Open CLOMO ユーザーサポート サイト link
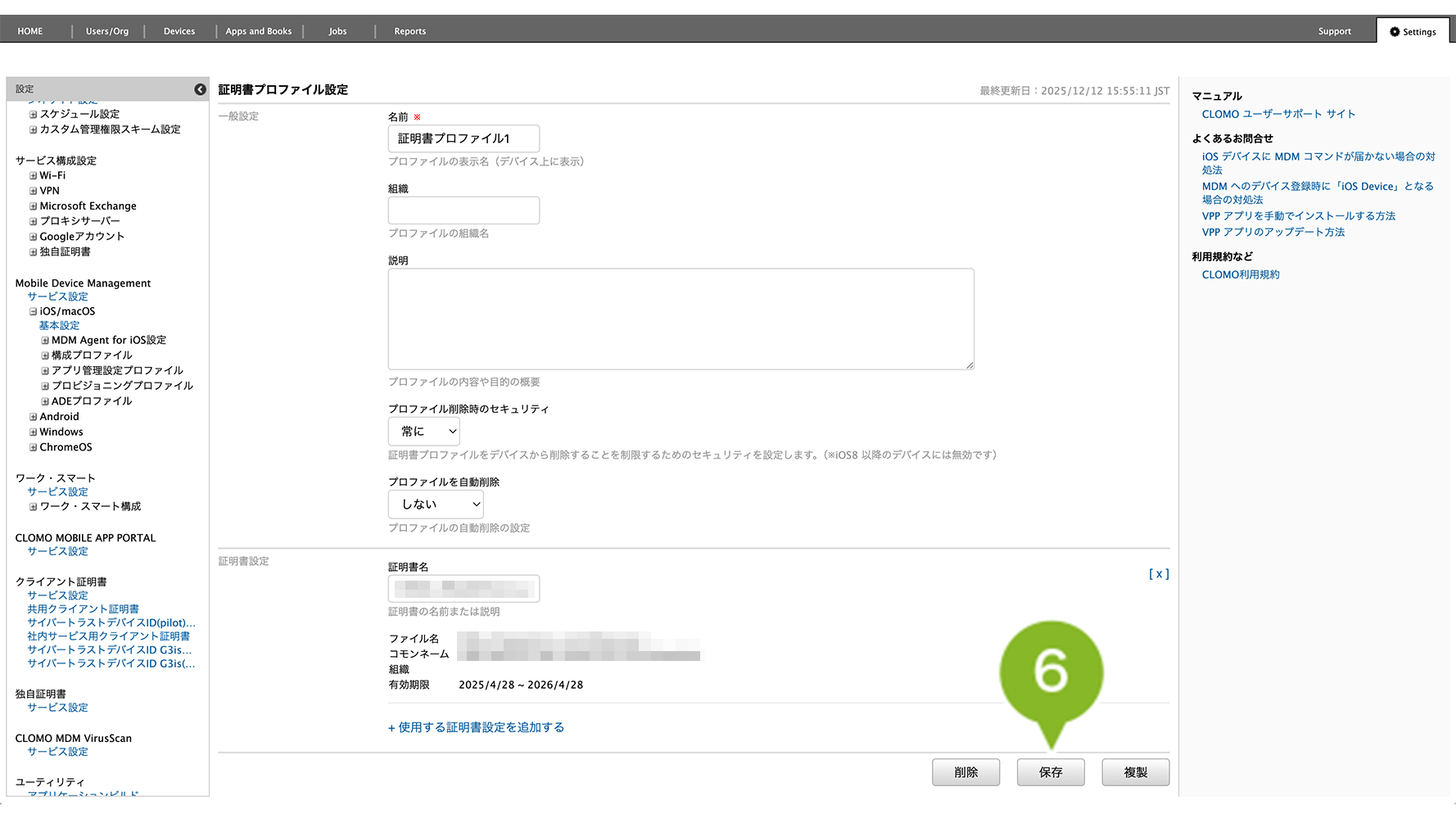 (x=1277, y=115)
